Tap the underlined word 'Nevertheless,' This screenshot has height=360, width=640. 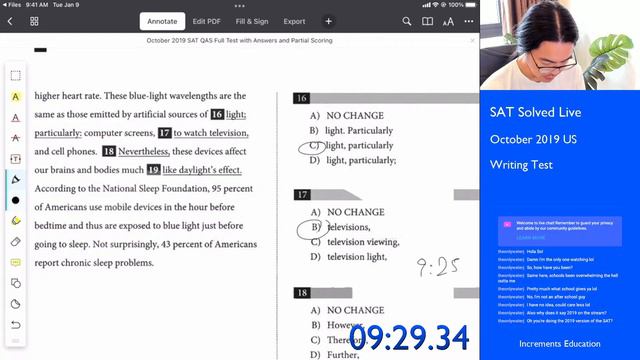tap(144, 151)
